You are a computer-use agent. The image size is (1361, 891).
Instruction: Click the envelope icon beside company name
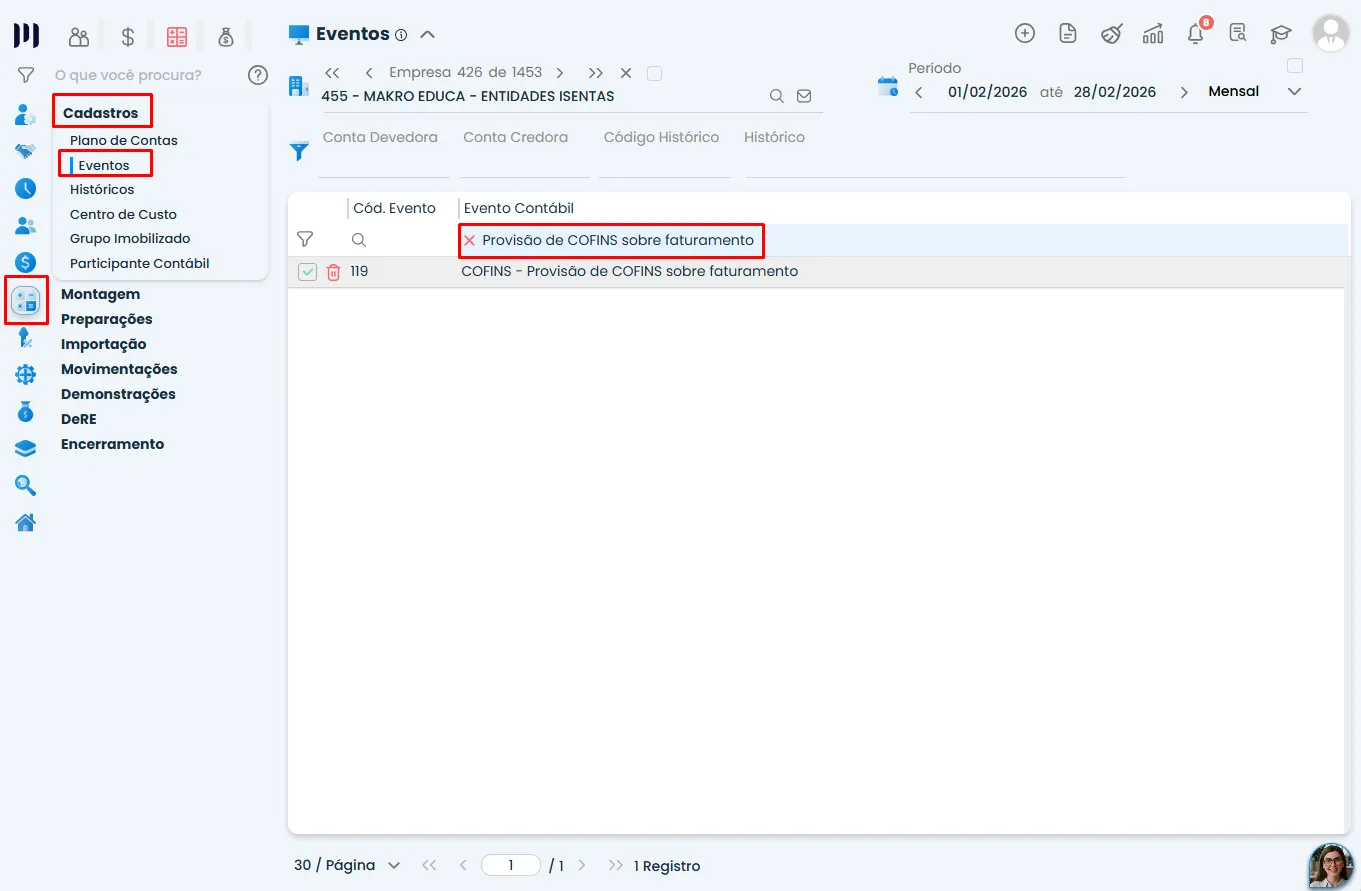click(x=804, y=96)
